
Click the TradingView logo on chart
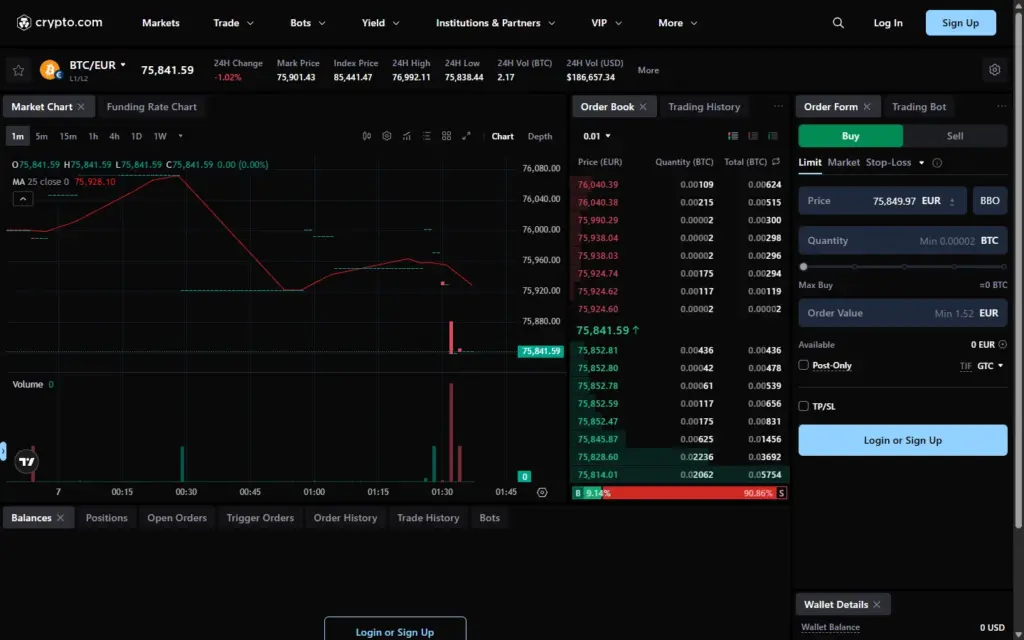pos(27,462)
